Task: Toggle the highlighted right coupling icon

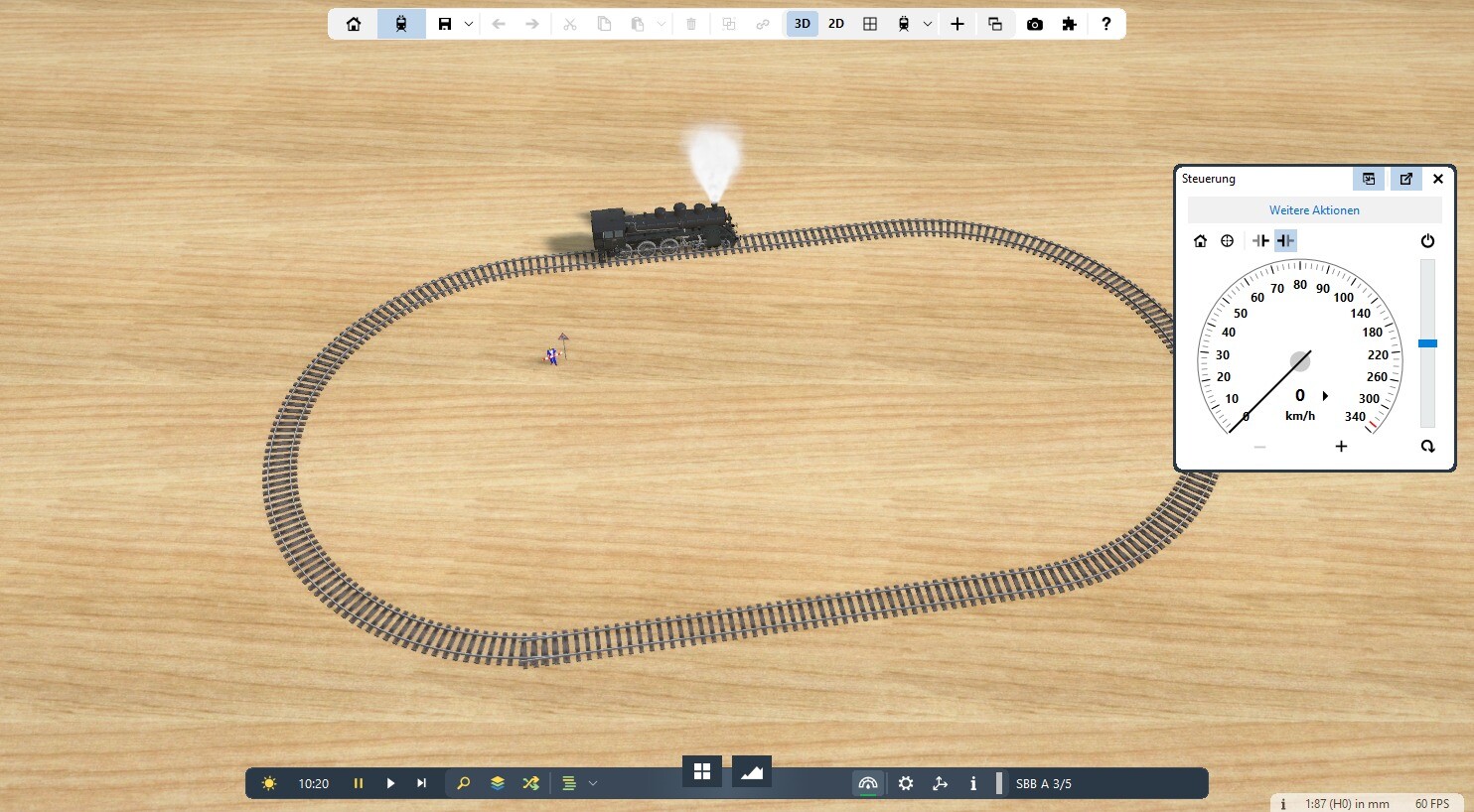Action: (1285, 240)
